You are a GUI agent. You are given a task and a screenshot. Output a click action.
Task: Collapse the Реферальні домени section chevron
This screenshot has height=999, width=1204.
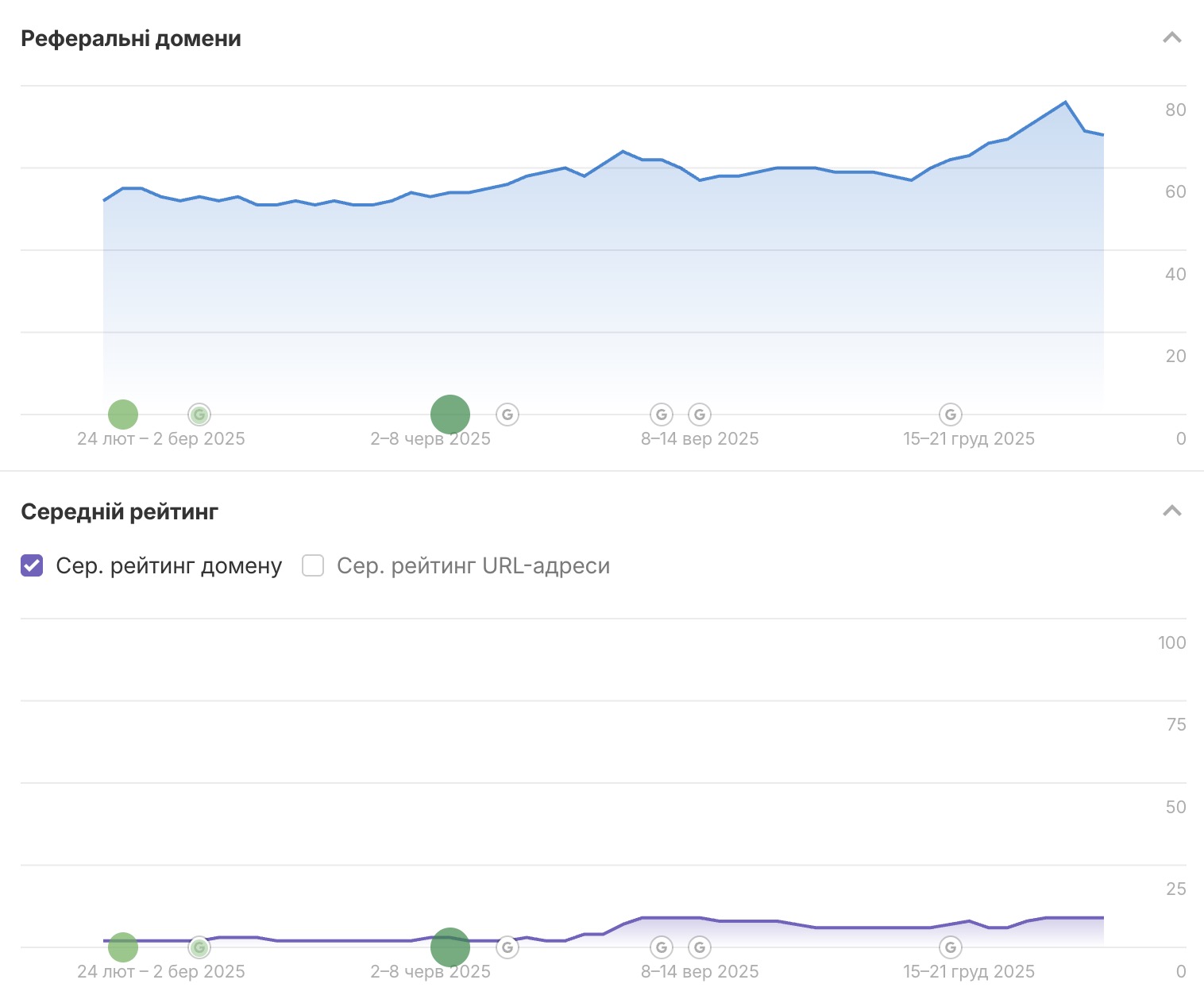pyautogui.click(x=1171, y=38)
